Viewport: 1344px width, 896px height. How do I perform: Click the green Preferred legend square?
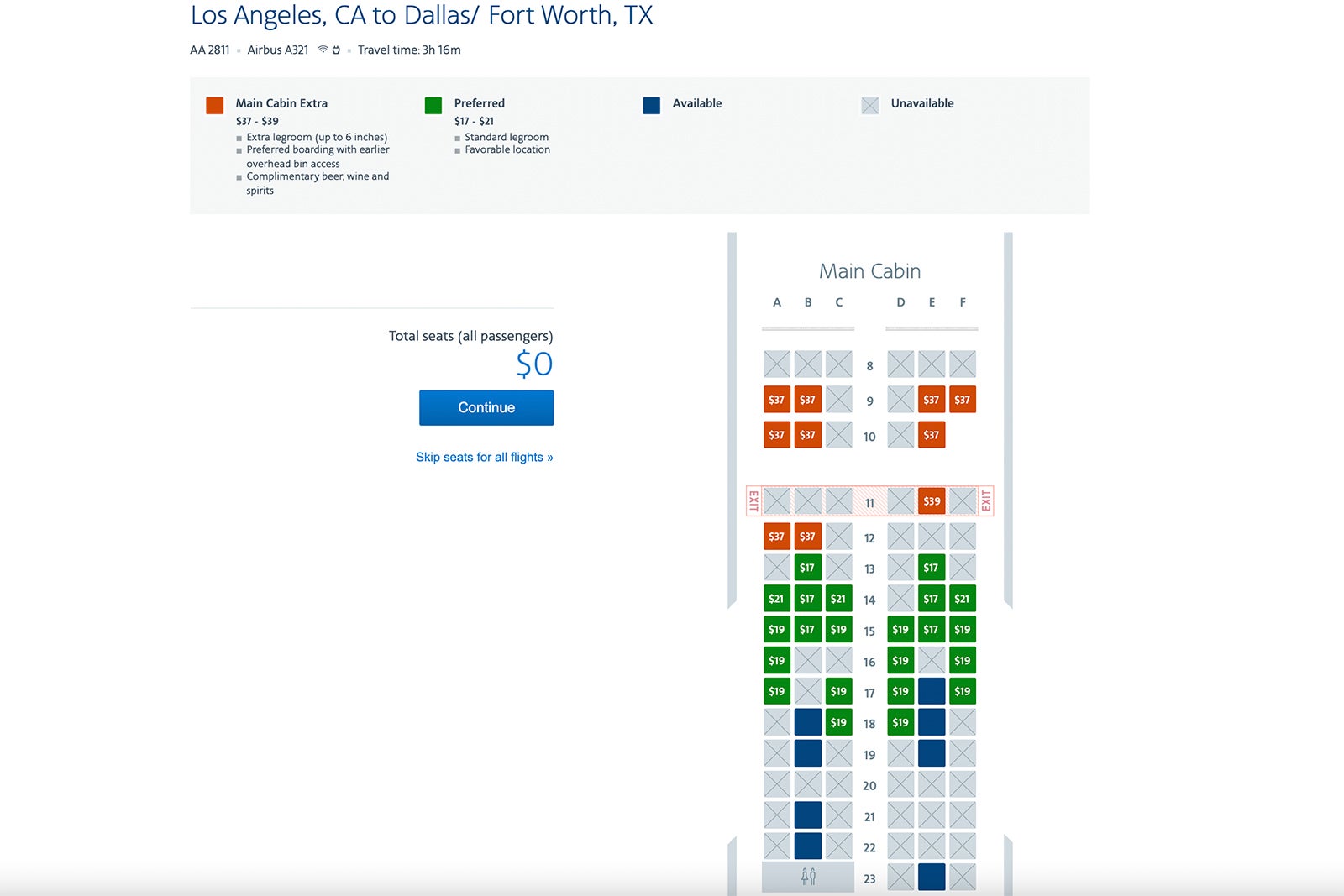click(433, 104)
